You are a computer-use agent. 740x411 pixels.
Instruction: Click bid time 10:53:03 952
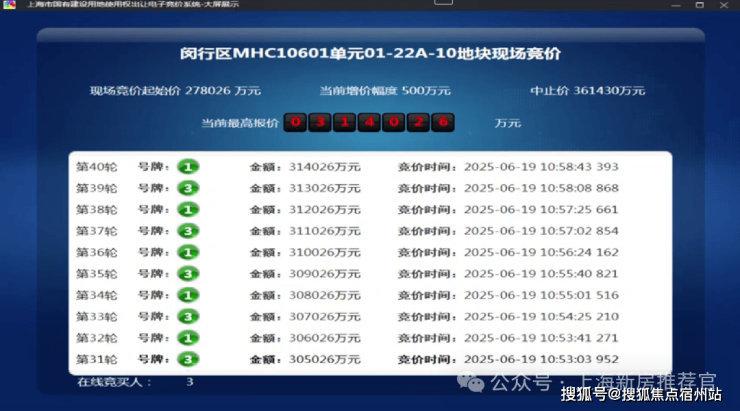(580, 360)
